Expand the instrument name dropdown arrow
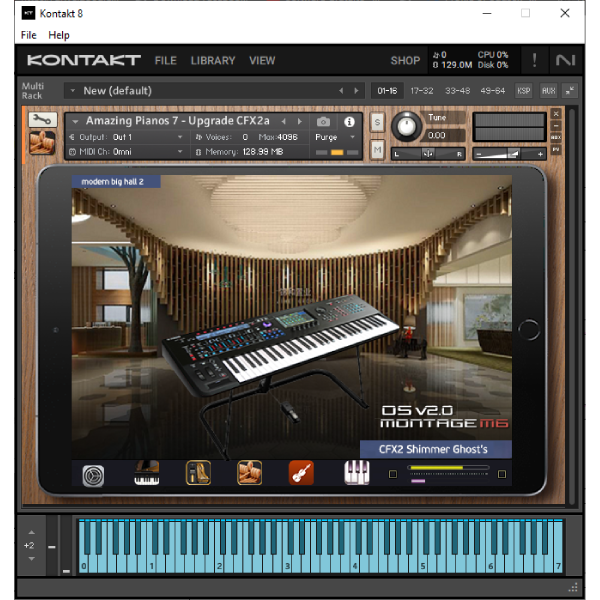The height and width of the screenshot is (600, 600). click(x=75, y=122)
